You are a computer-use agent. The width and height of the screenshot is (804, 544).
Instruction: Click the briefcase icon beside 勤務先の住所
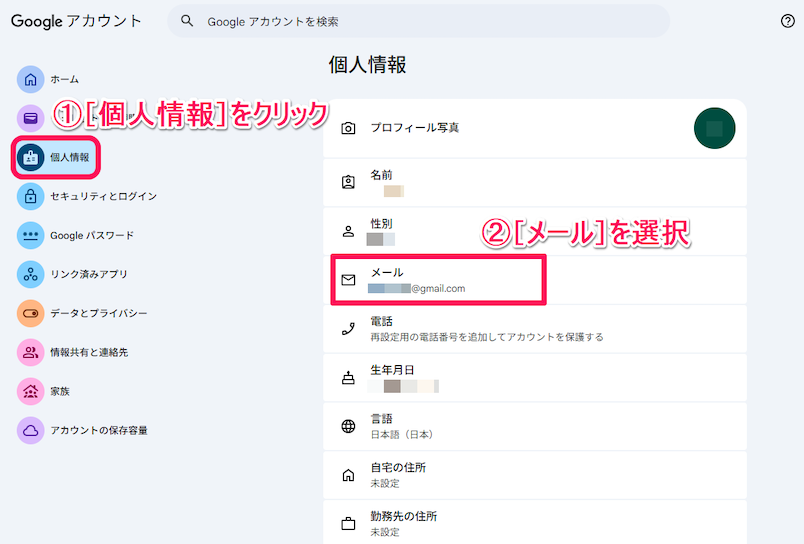pos(348,524)
